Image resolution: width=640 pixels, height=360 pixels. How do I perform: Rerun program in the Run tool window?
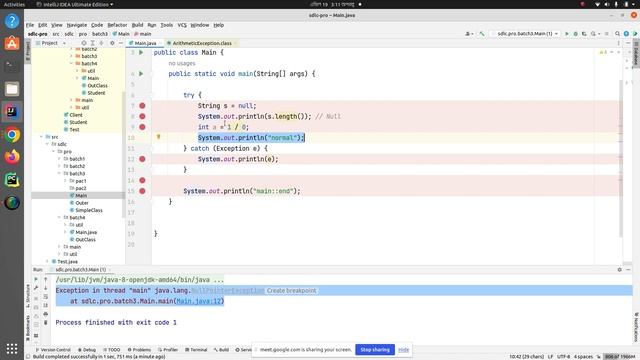click(x=36, y=279)
